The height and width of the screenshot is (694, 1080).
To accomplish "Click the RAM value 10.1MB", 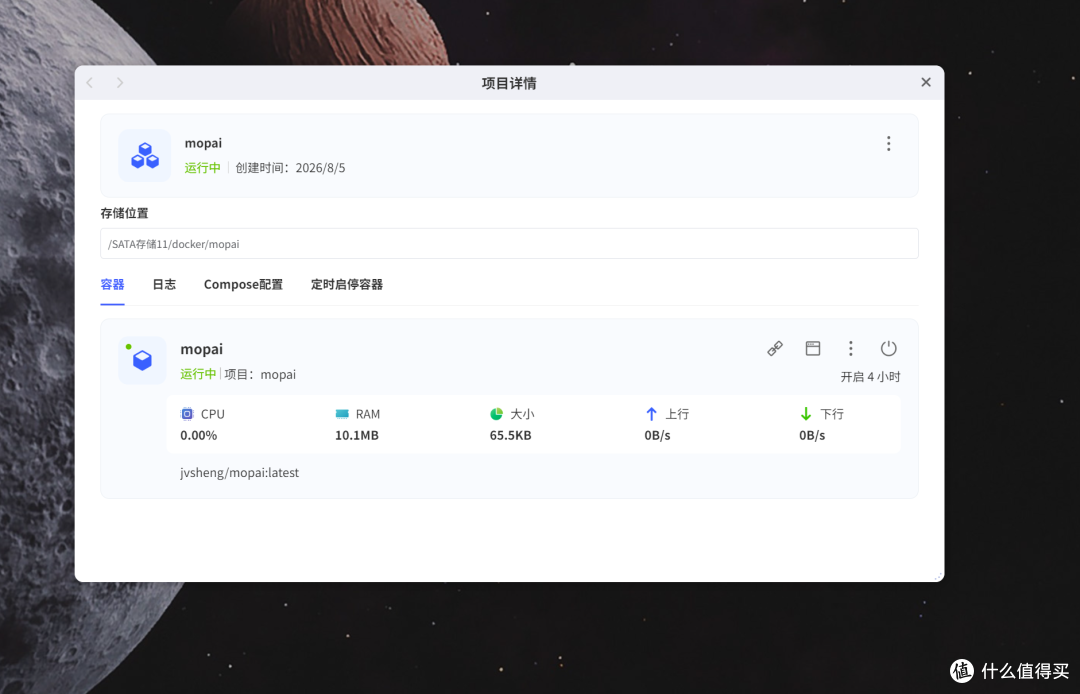I will (357, 435).
